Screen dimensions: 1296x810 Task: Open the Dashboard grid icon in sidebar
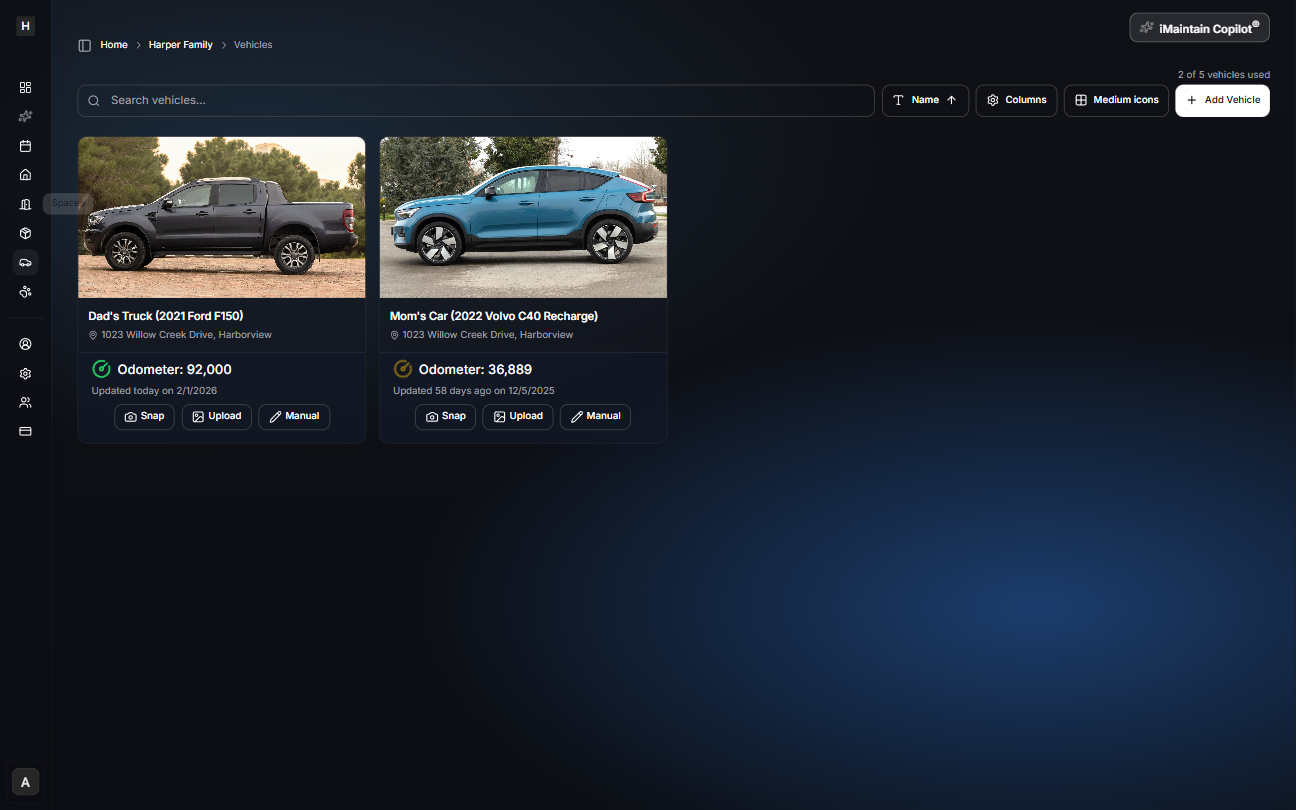click(x=25, y=87)
